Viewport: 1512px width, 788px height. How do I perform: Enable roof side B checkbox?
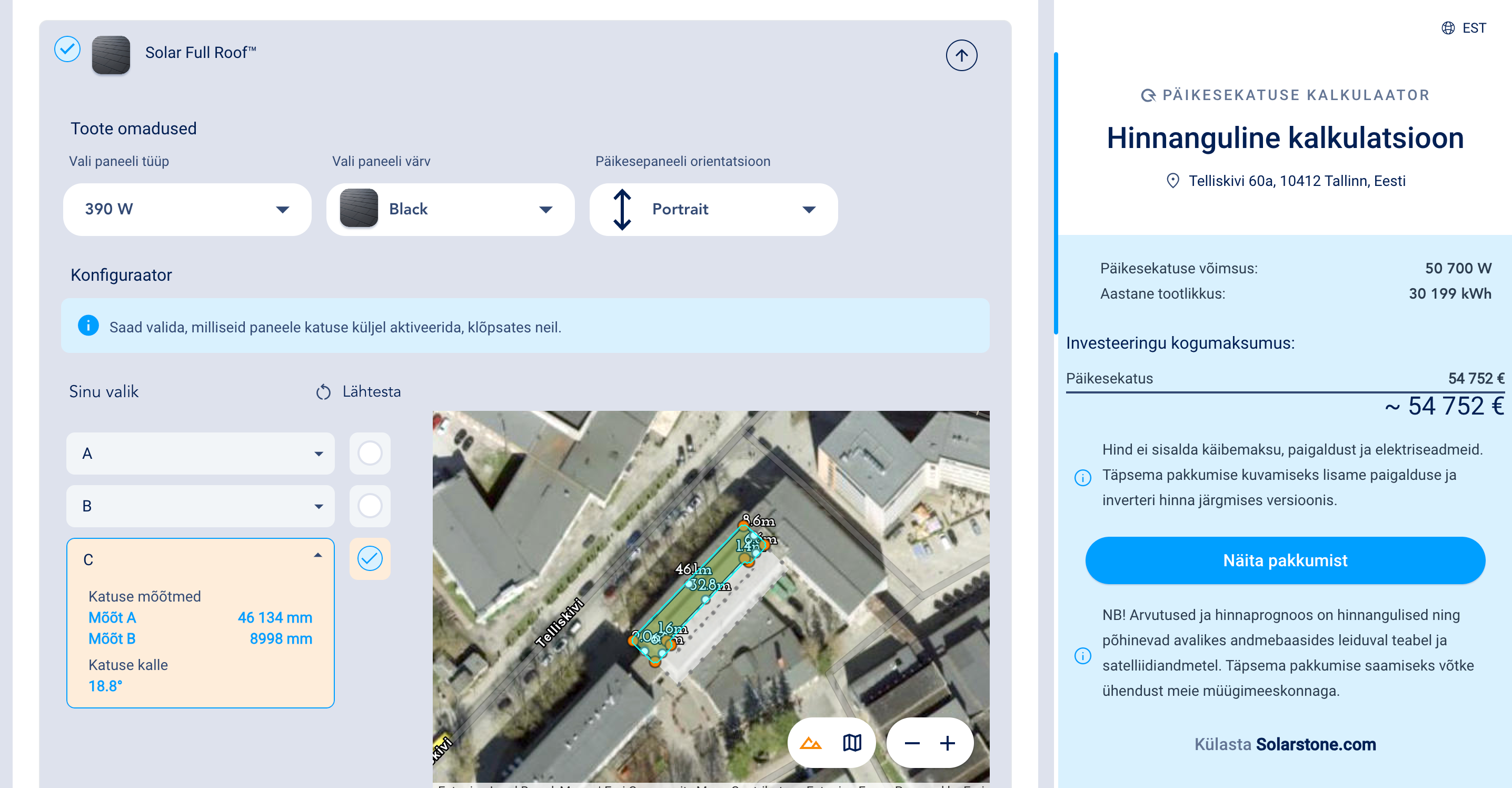[370, 506]
